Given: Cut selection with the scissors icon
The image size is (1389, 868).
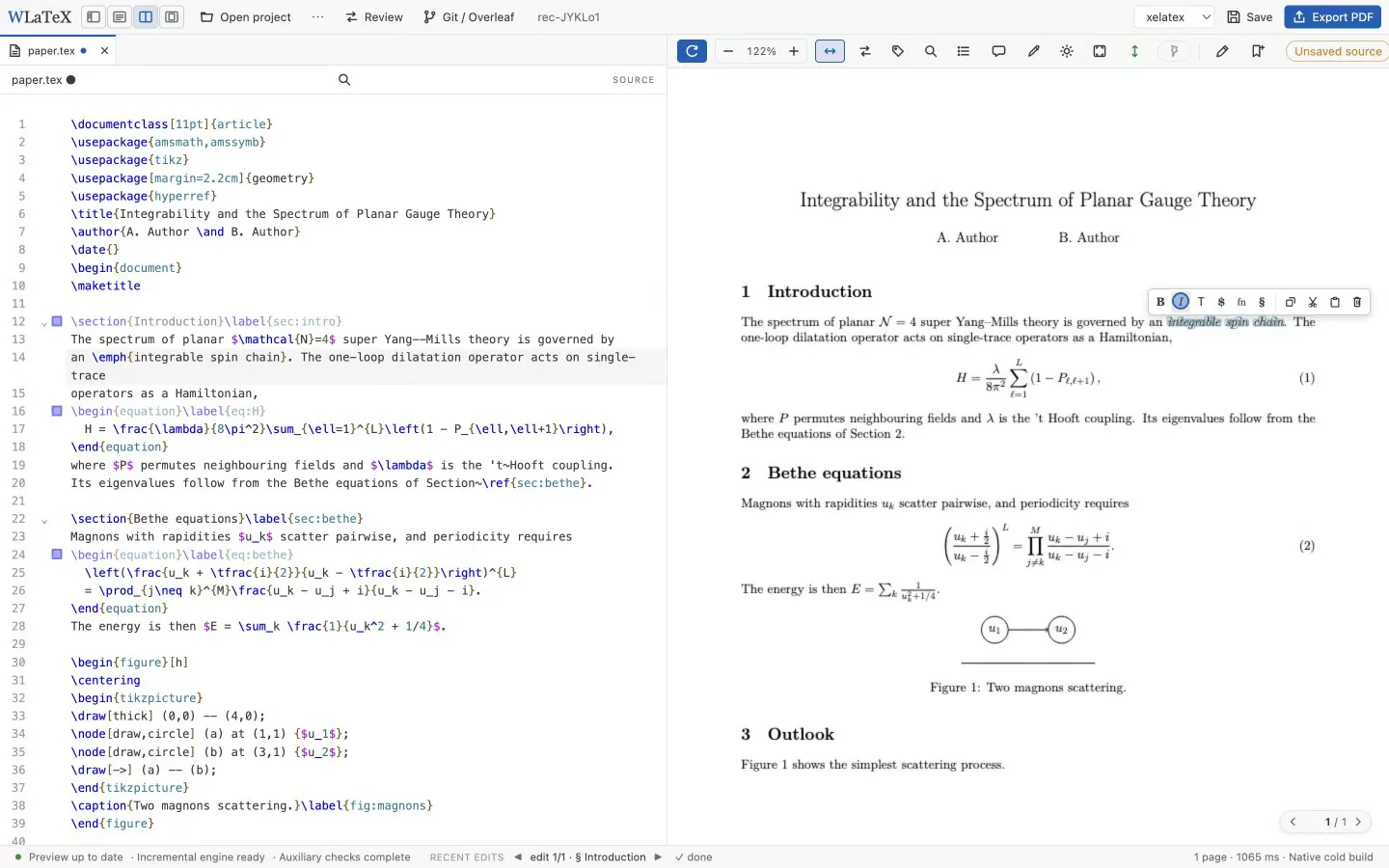Looking at the screenshot, I should [x=1313, y=302].
